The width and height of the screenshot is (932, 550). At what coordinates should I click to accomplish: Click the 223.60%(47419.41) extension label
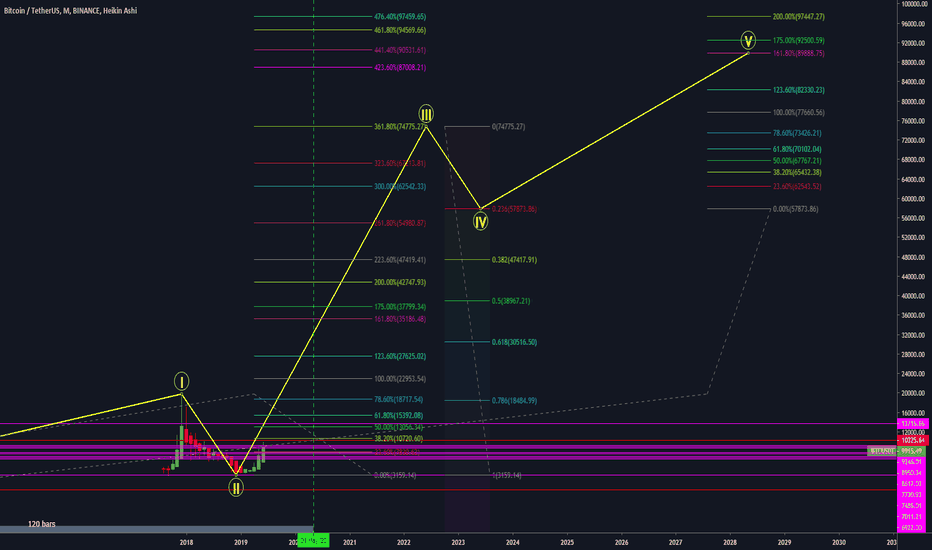tap(400, 260)
